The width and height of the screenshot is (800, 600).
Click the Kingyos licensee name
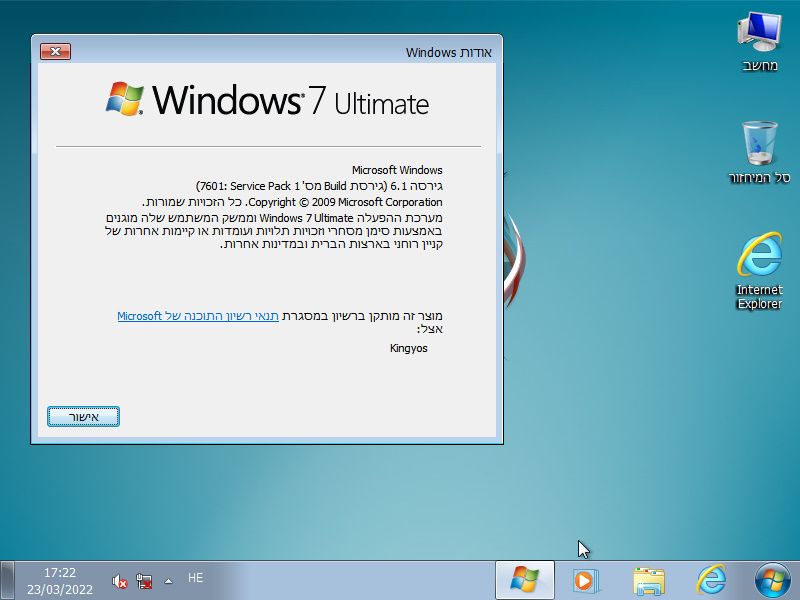pos(409,348)
